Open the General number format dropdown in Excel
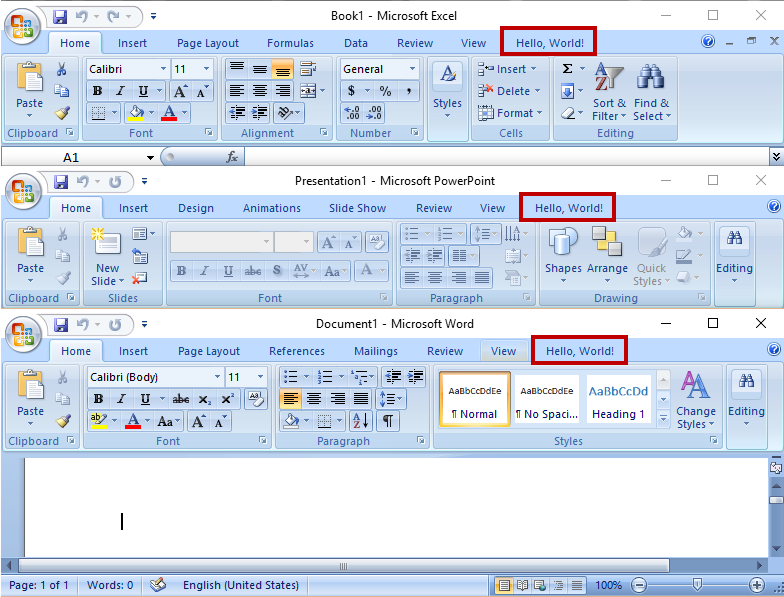Image resolution: width=784 pixels, height=597 pixels. click(412, 69)
